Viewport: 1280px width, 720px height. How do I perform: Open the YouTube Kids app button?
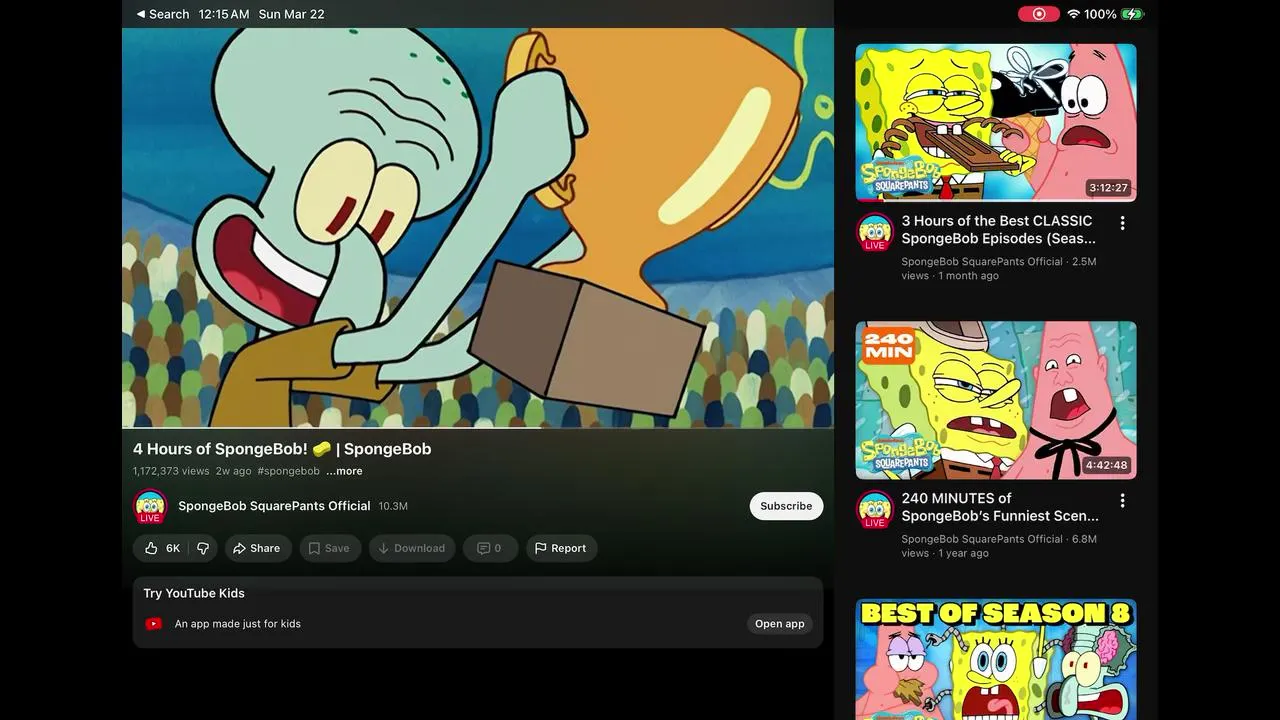[x=779, y=624]
